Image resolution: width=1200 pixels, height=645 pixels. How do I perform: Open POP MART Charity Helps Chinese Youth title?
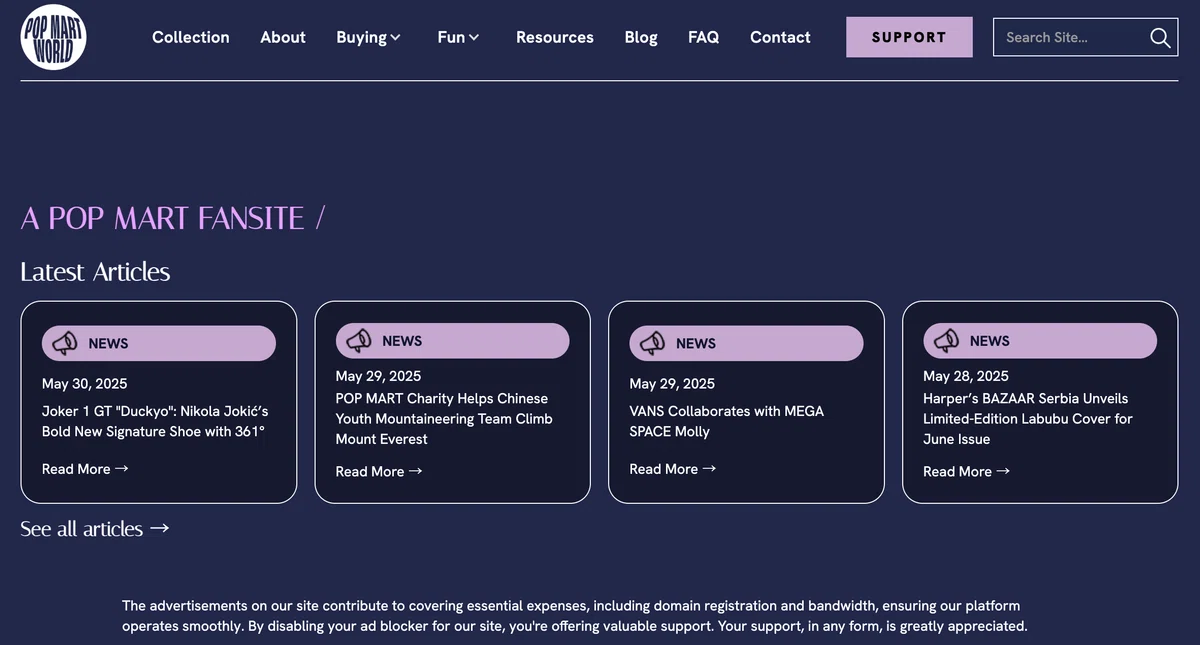tap(444, 419)
